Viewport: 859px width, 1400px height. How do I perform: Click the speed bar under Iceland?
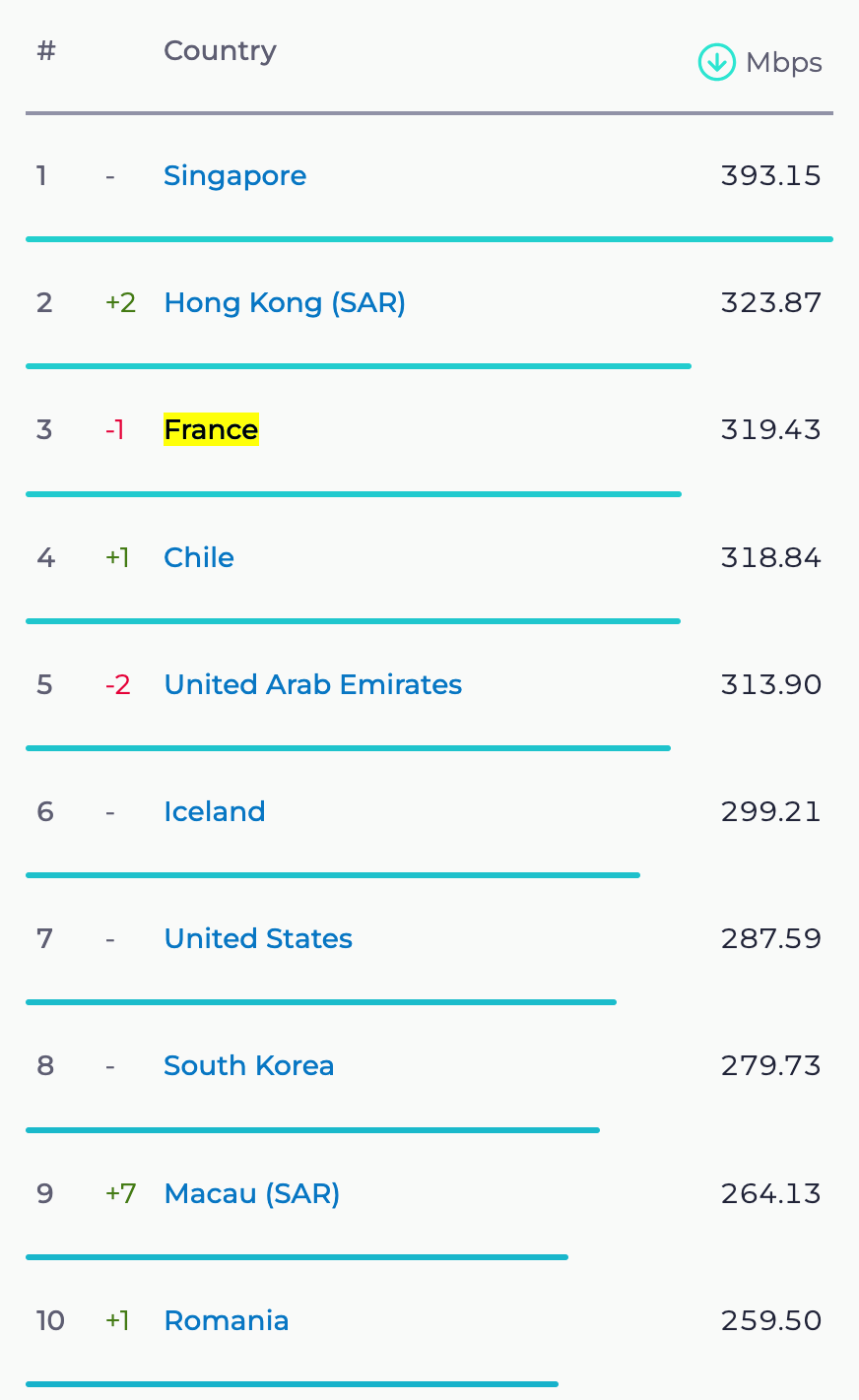[x=333, y=875]
